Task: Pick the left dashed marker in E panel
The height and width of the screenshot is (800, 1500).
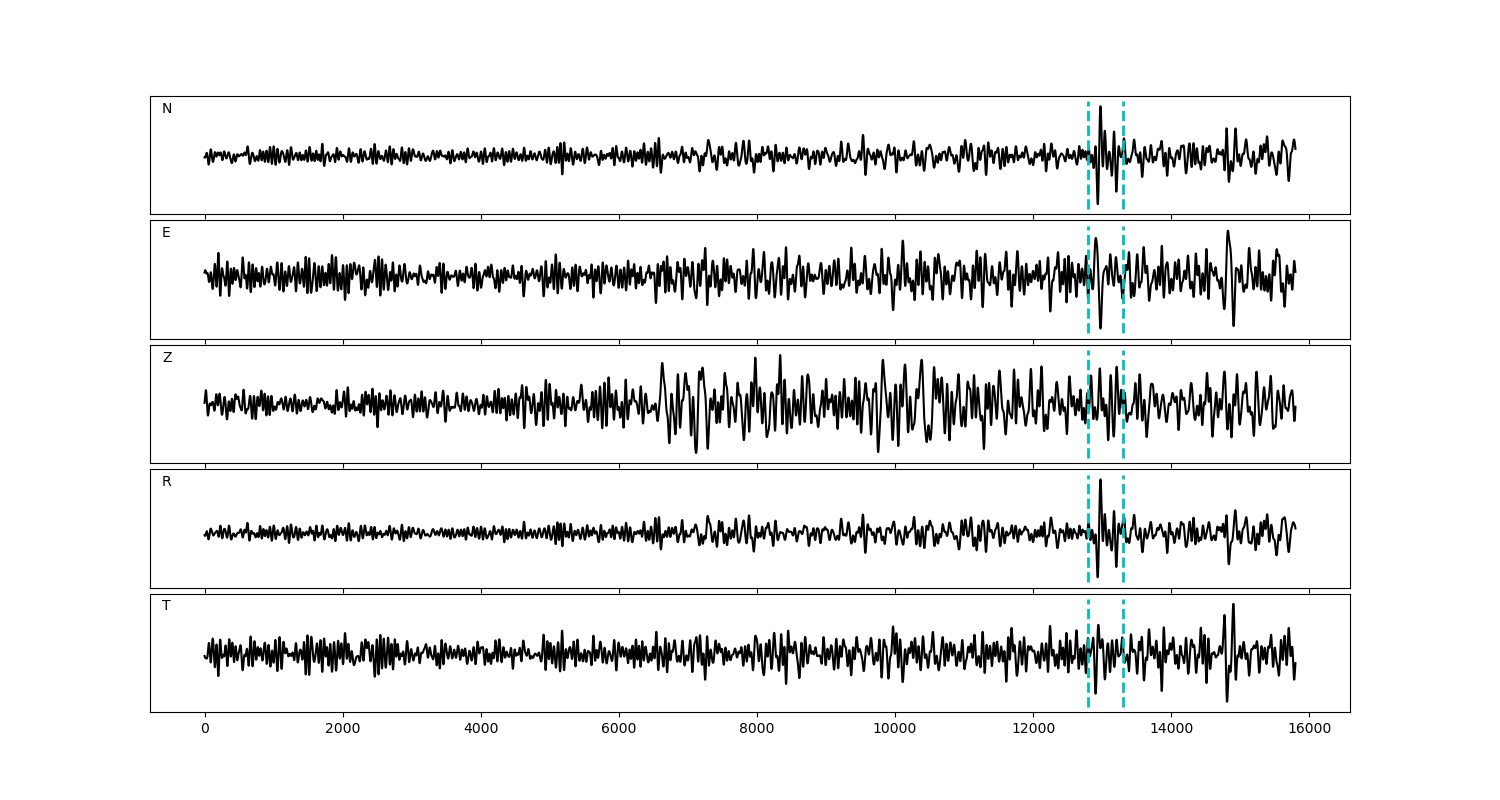Action: (x=1088, y=250)
